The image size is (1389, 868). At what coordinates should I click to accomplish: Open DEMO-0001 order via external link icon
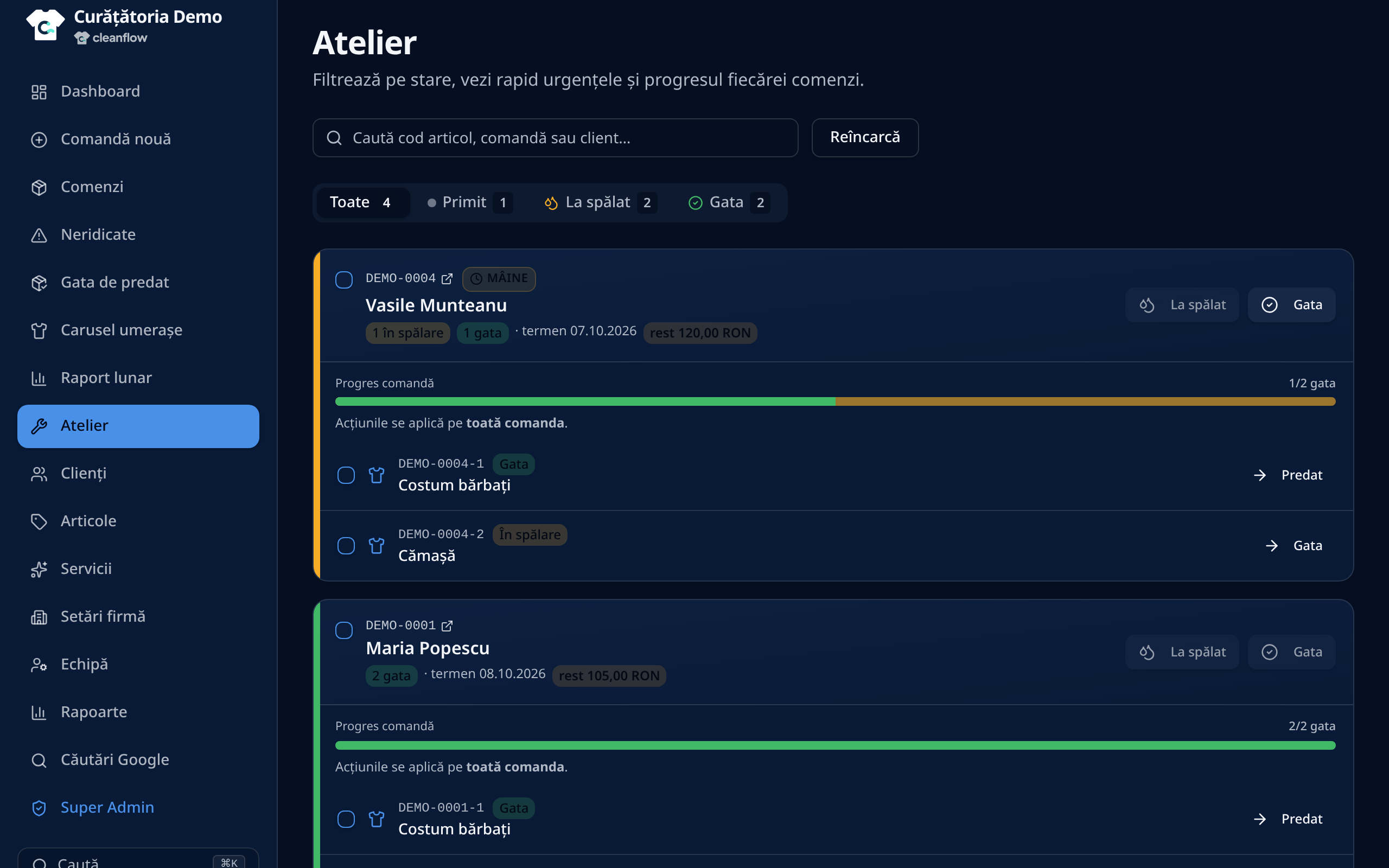pyautogui.click(x=447, y=626)
